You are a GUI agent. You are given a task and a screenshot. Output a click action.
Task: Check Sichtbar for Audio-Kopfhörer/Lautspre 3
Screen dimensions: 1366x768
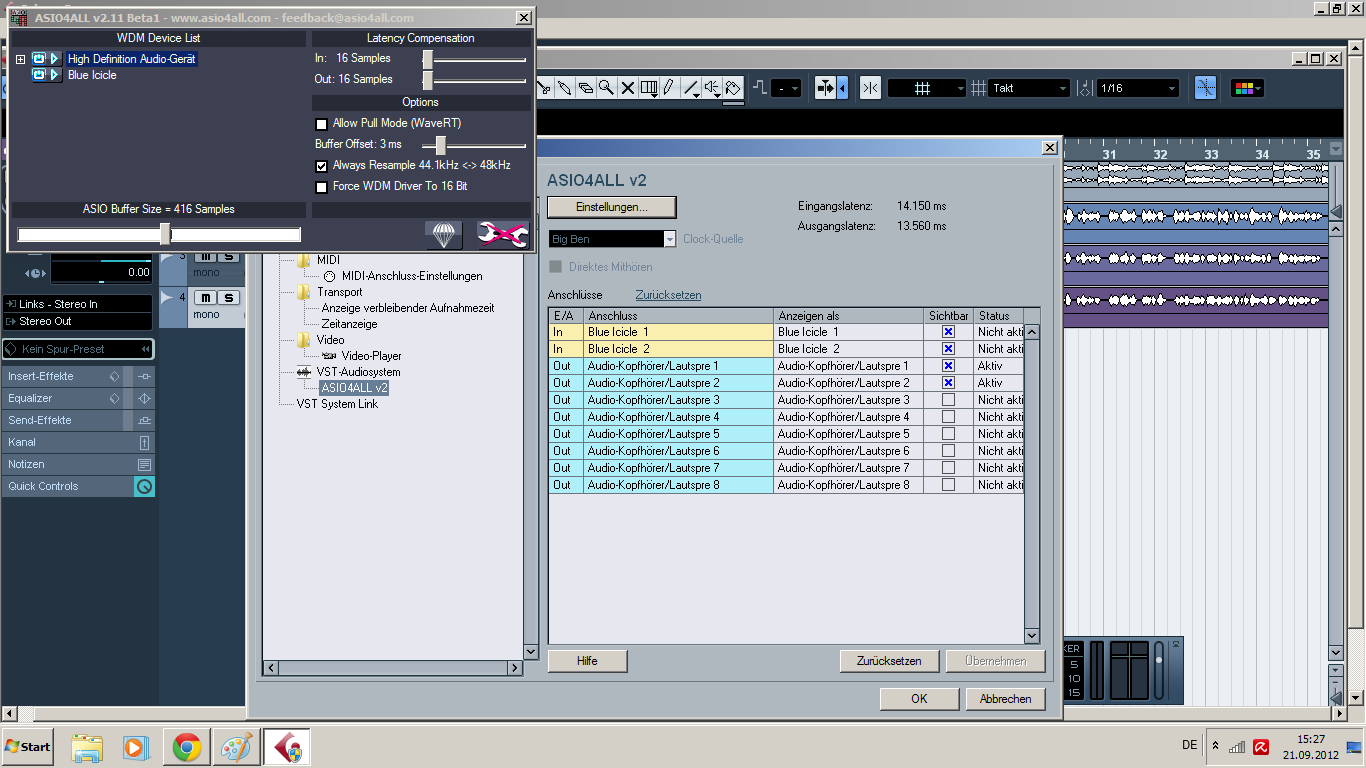point(948,400)
